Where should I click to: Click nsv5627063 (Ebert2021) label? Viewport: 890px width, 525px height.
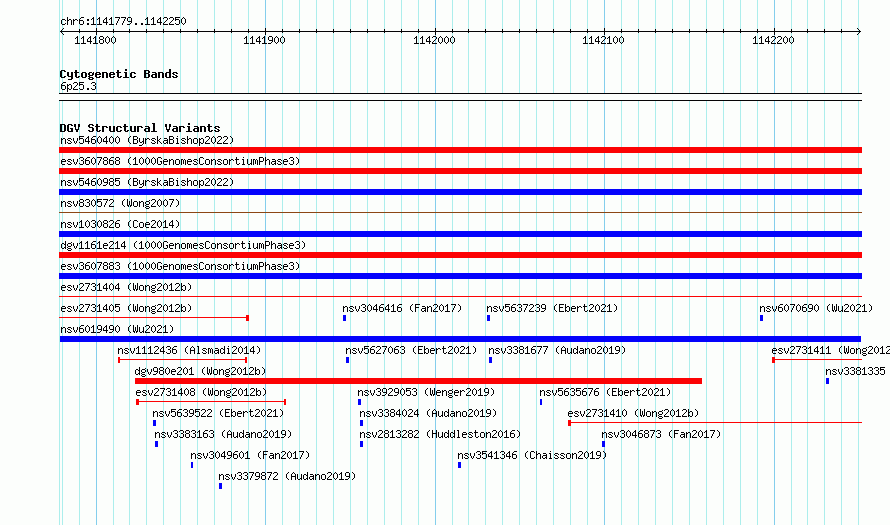411,350
